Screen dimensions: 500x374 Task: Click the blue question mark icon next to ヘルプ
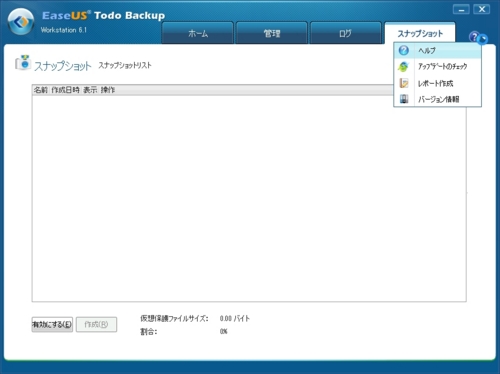click(x=404, y=50)
